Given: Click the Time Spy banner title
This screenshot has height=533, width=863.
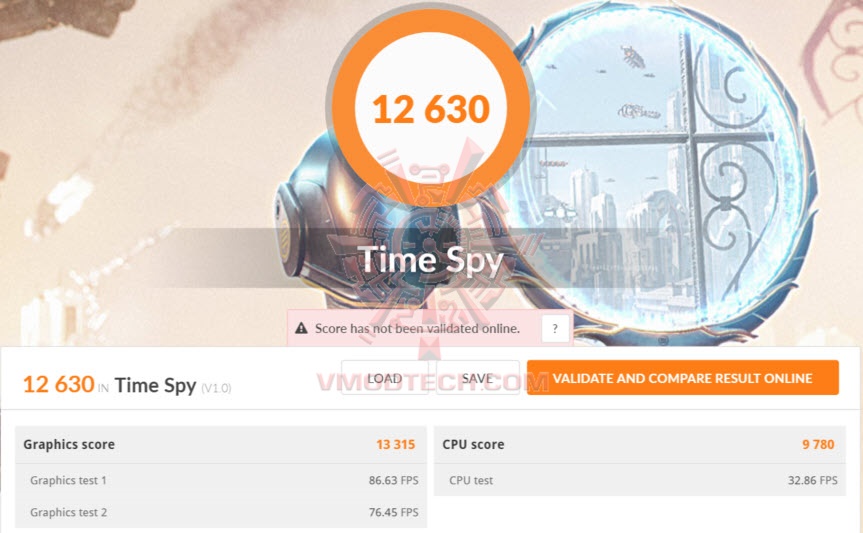Looking at the screenshot, I should 430,259.
